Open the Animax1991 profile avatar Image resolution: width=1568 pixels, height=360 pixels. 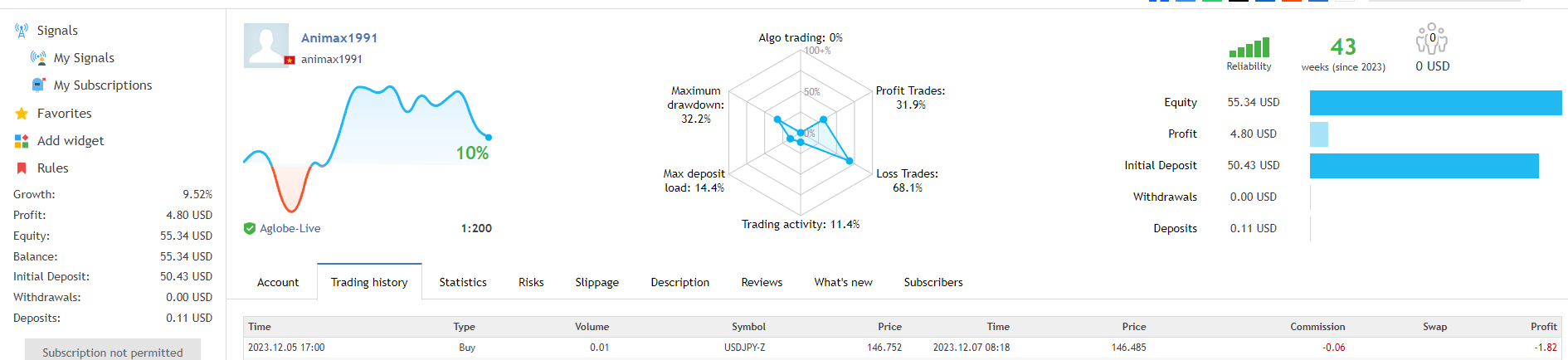click(x=266, y=45)
